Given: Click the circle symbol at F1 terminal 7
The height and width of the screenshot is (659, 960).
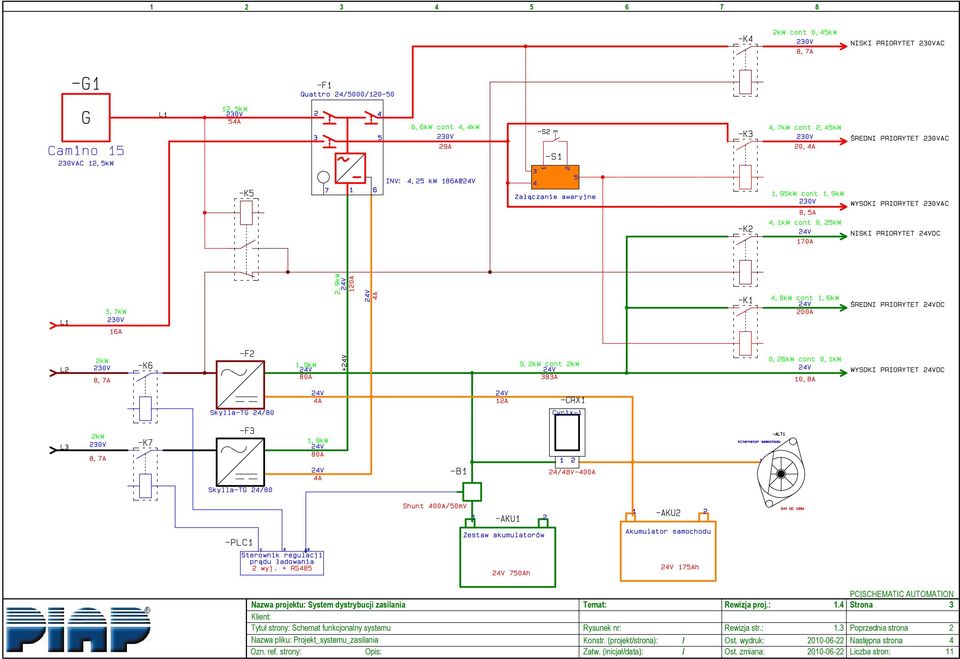Looking at the screenshot, I should point(323,177).
